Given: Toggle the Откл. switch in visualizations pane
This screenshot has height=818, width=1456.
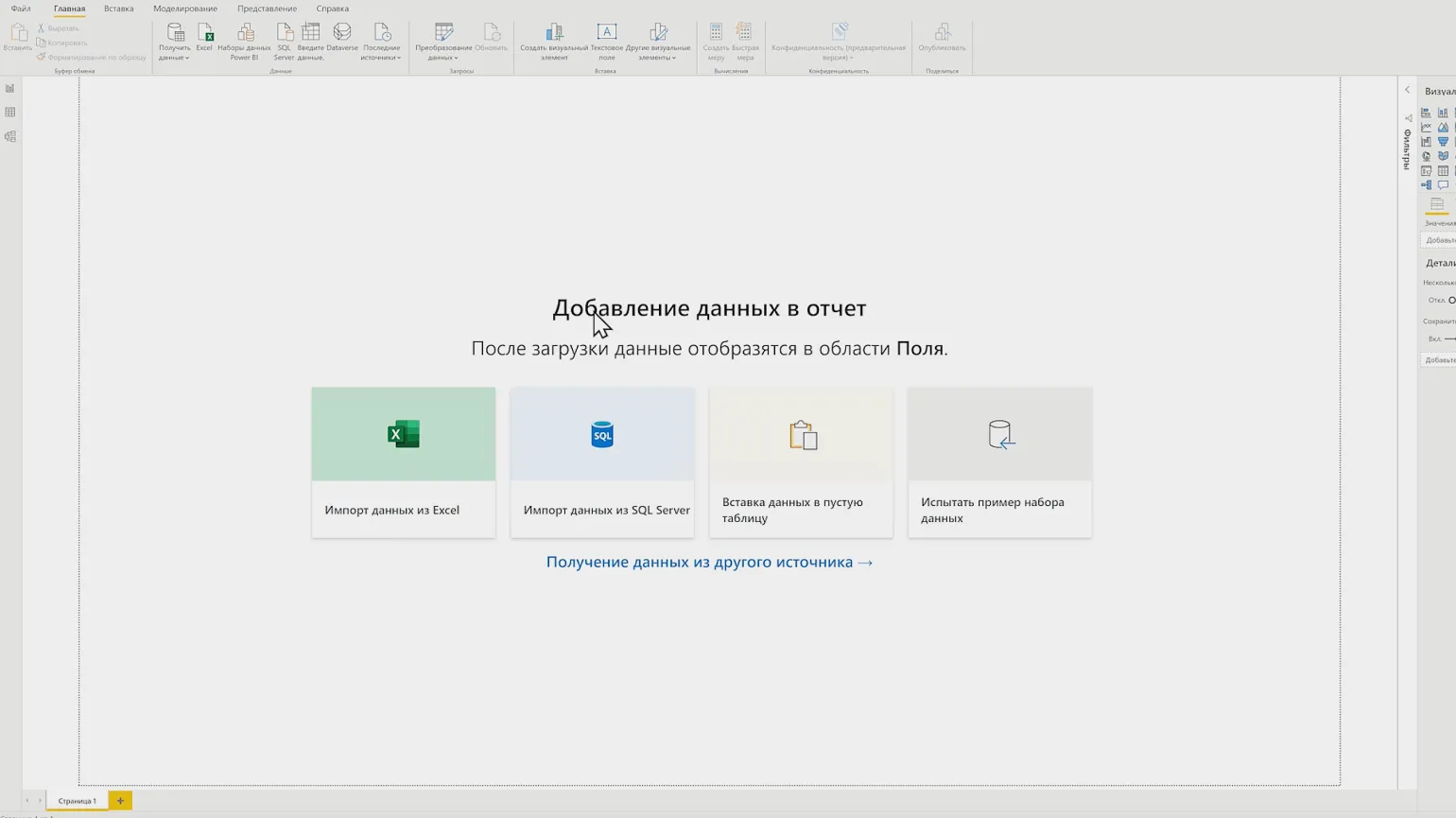Looking at the screenshot, I should [x=1450, y=300].
